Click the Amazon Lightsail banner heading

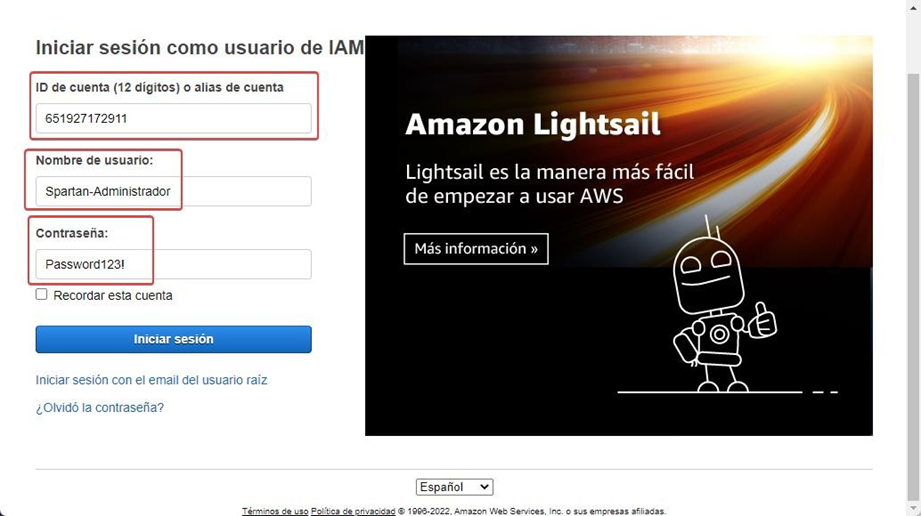[533, 124]
